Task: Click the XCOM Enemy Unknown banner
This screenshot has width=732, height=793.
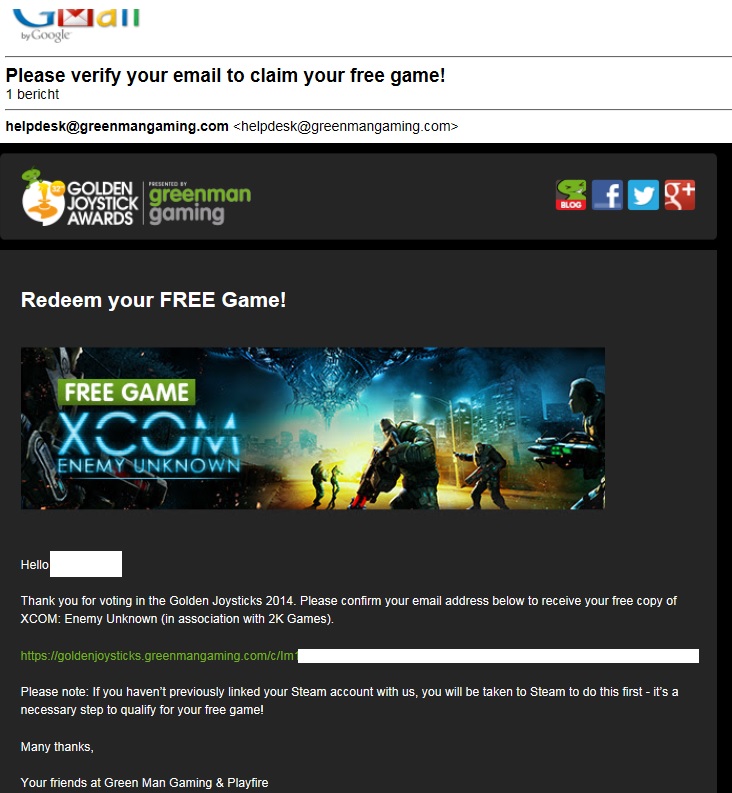Action: click(313, 428)
